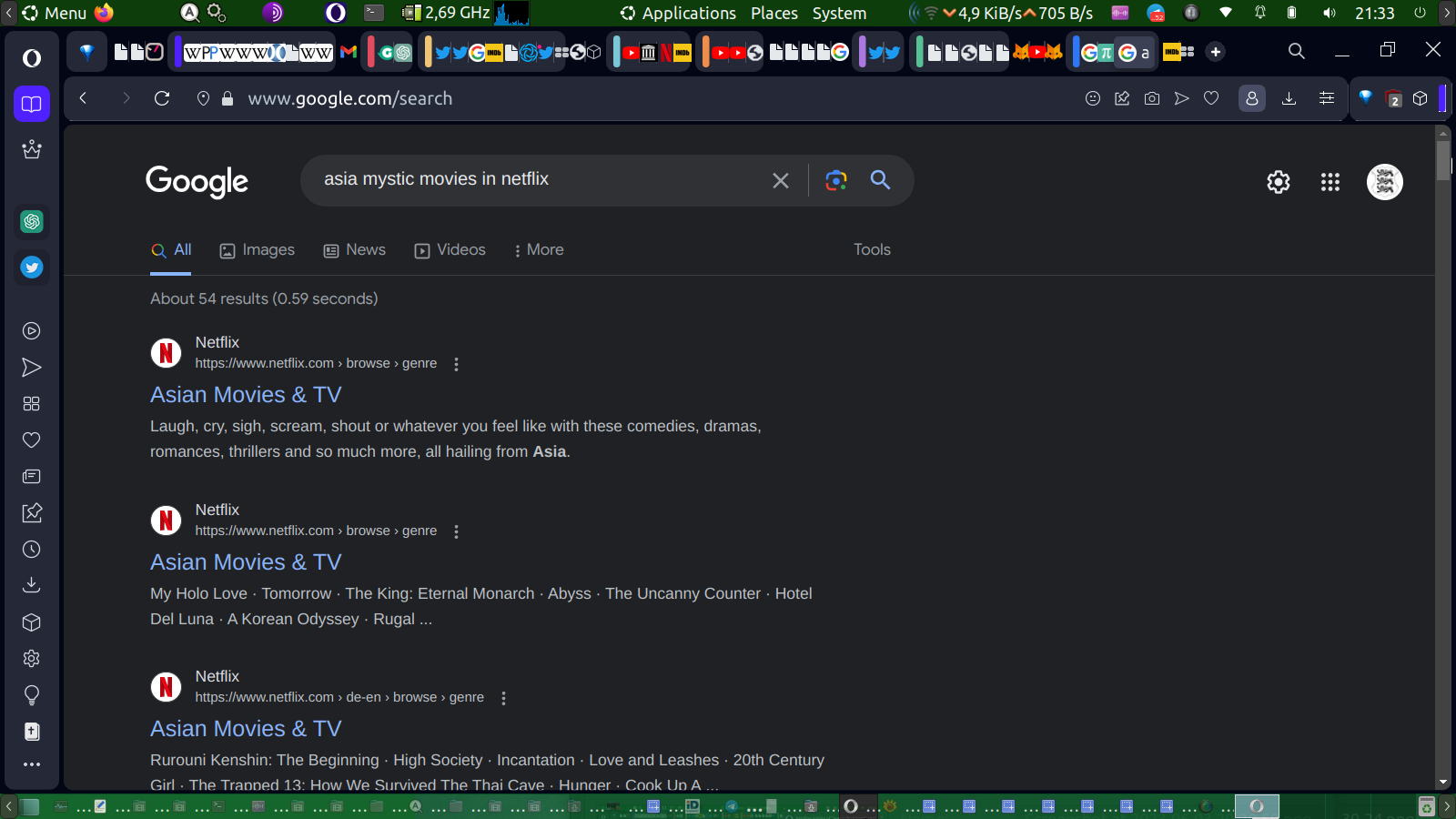Image resolution: width=1456 pixels, height=819 pixels.
Task: Open the Workspaces icon in Opera sidebar
Action: [32, 104]
